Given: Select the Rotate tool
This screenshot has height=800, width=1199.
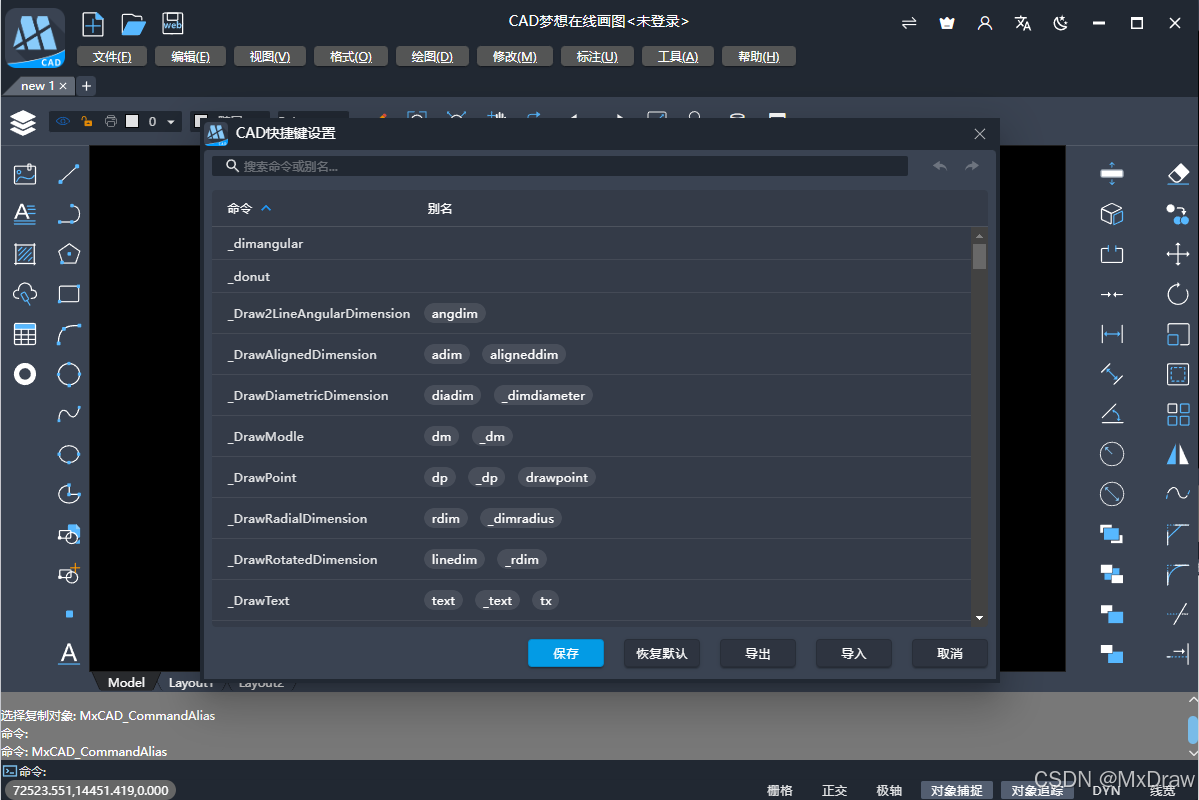Looking at the screenshot, I should click(1178, 294).
